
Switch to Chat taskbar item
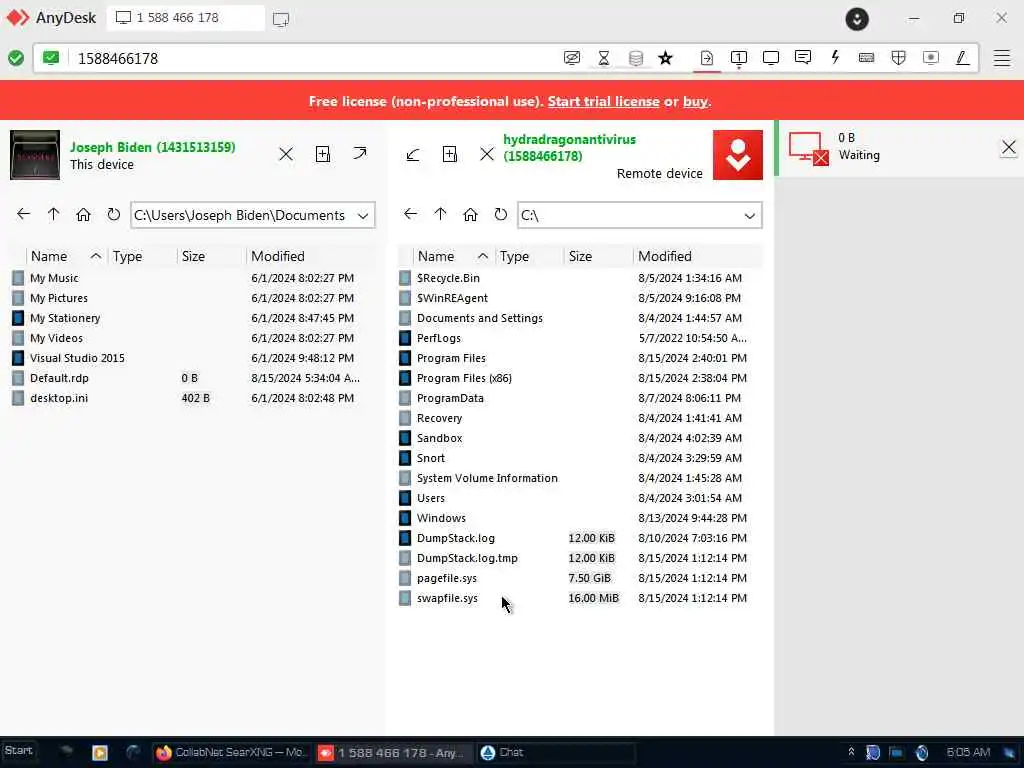[555, 752]
